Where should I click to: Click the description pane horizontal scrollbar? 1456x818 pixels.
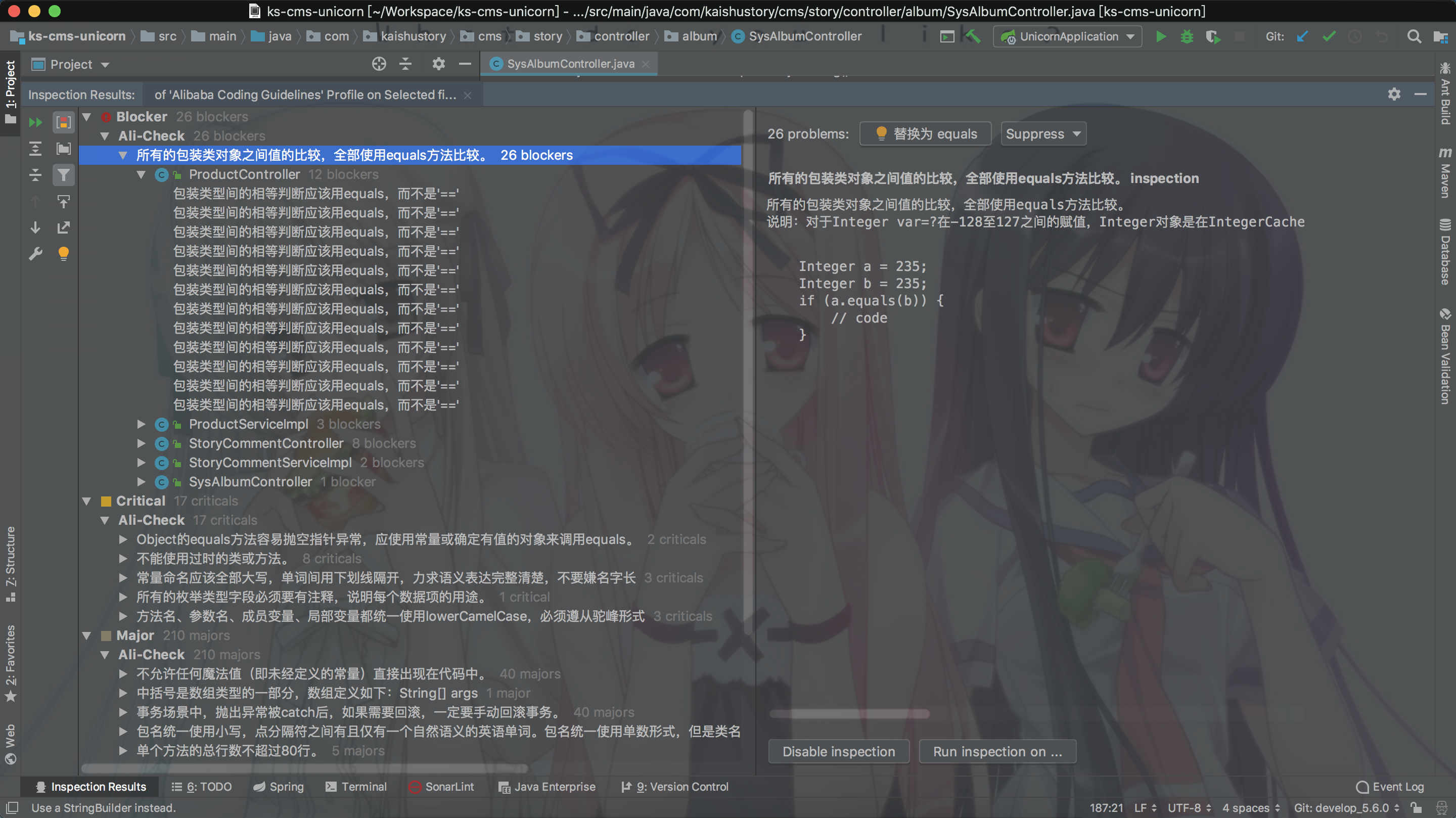tap(849, 714)
